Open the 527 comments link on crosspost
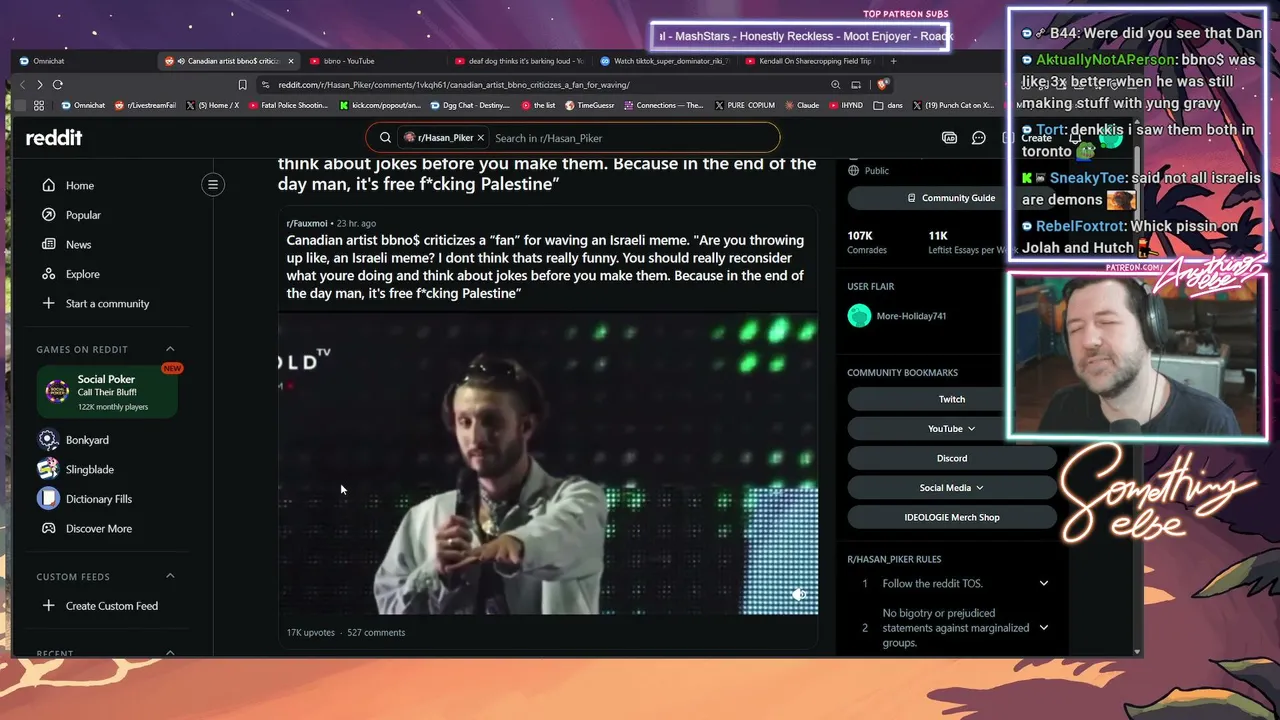 coord(376,632)
